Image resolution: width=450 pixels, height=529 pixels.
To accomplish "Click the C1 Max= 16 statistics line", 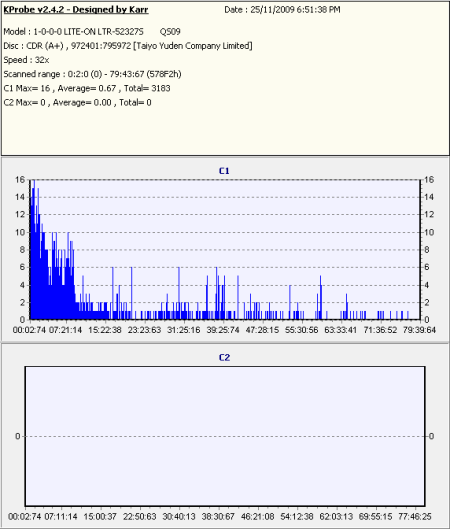I will point(87,88).
